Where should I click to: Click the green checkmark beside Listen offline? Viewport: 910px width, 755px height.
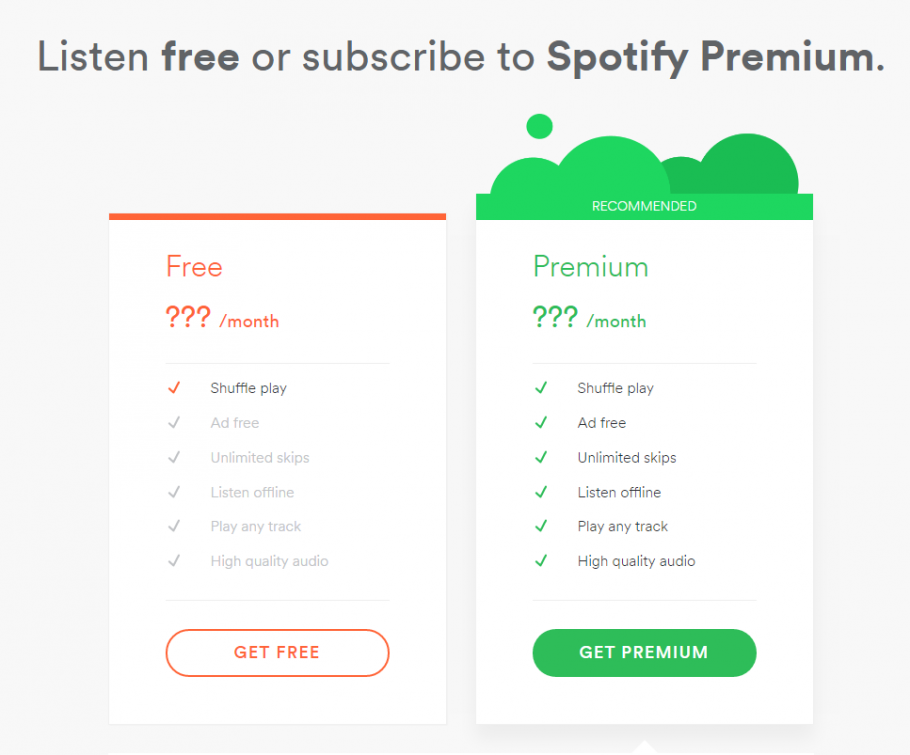pyautogui.click(x=541, y=492)
